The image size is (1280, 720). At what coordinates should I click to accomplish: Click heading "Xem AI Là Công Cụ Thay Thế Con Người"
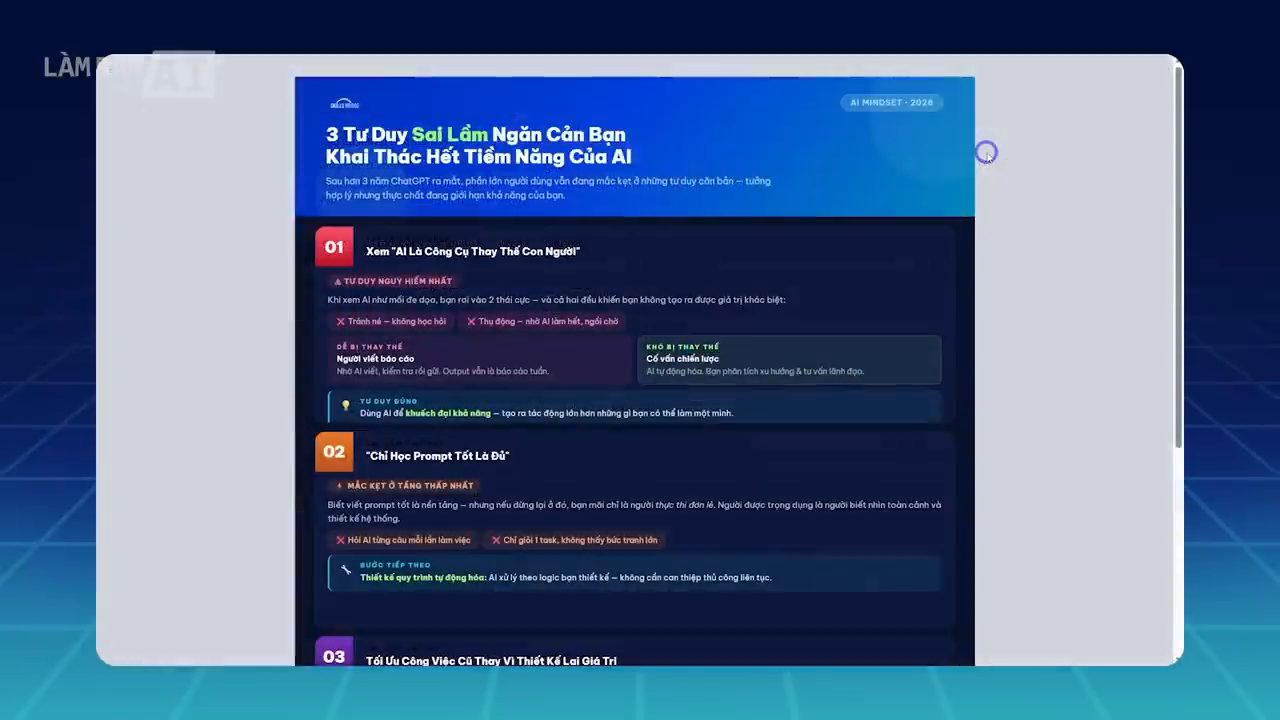[473, 251]
